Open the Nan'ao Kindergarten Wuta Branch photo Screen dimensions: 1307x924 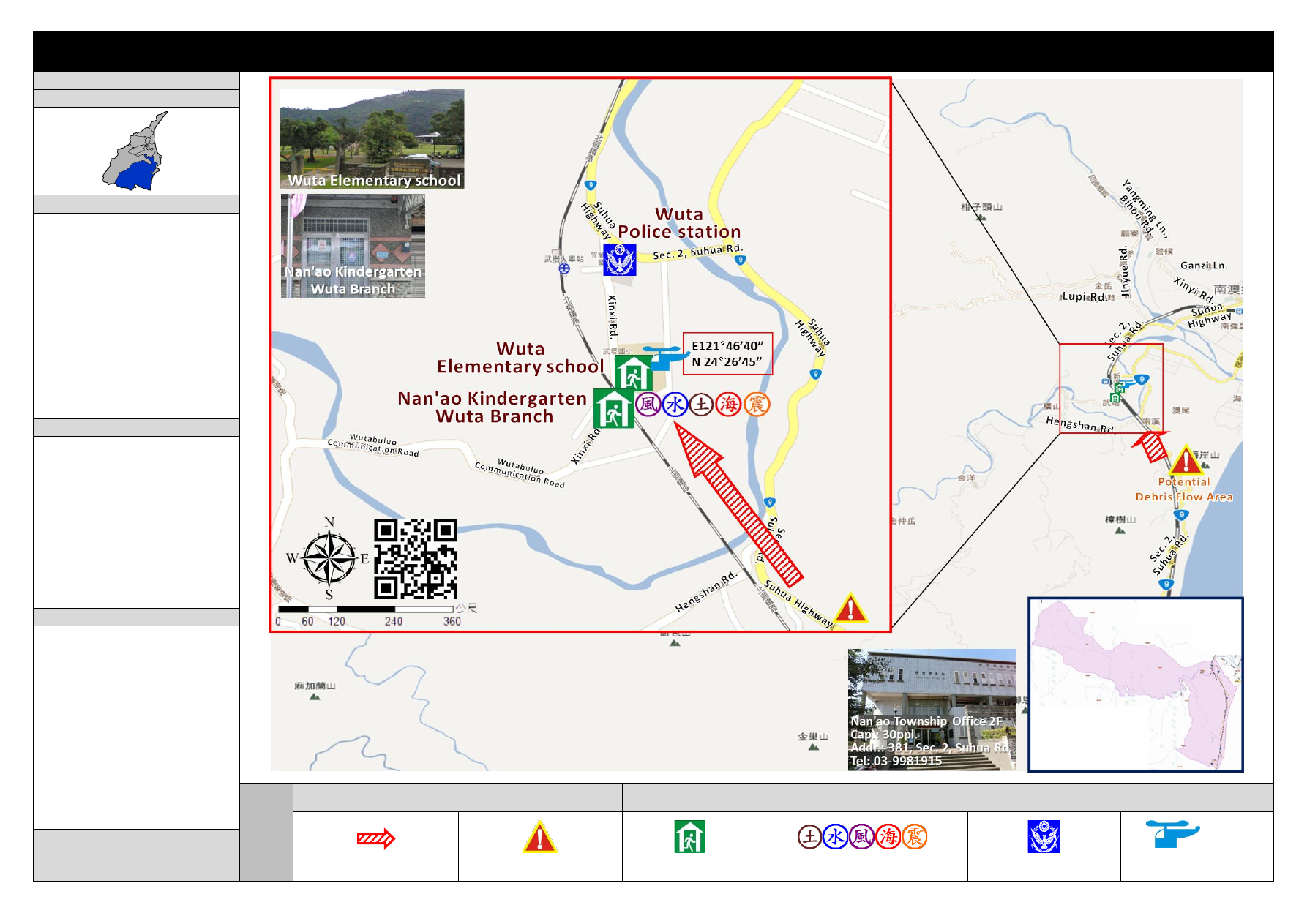pos(353,246)
